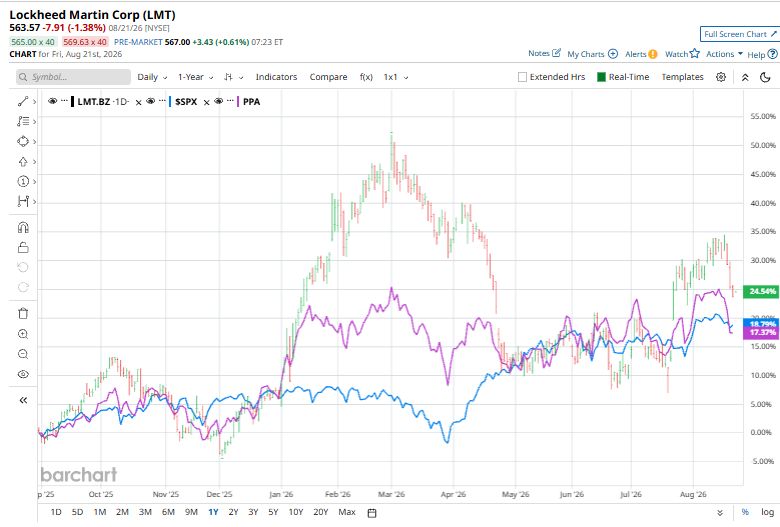Select the 1D range tab
This screenshot has width=780, height=527.
(56, 512)
